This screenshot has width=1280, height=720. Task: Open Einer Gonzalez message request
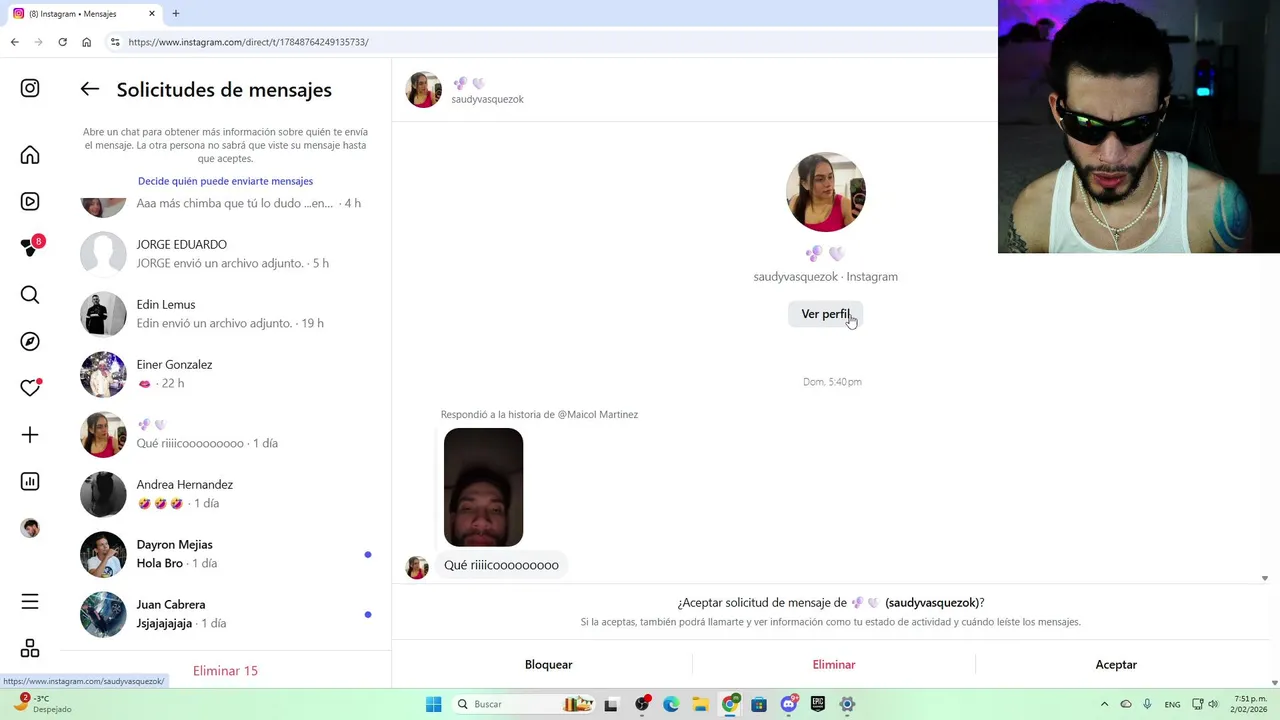pos(225,374)
